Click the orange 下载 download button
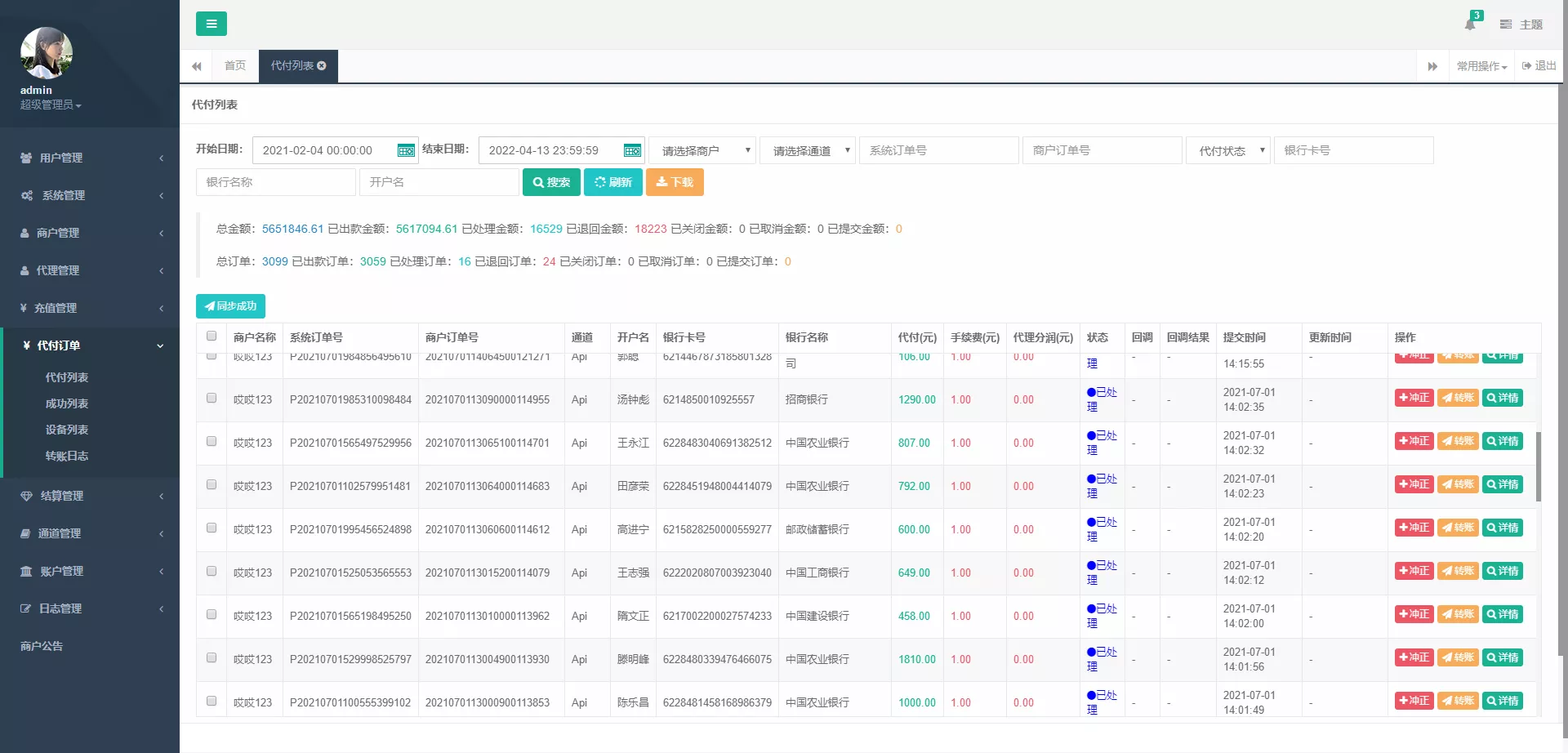 [x=675, y=182]
